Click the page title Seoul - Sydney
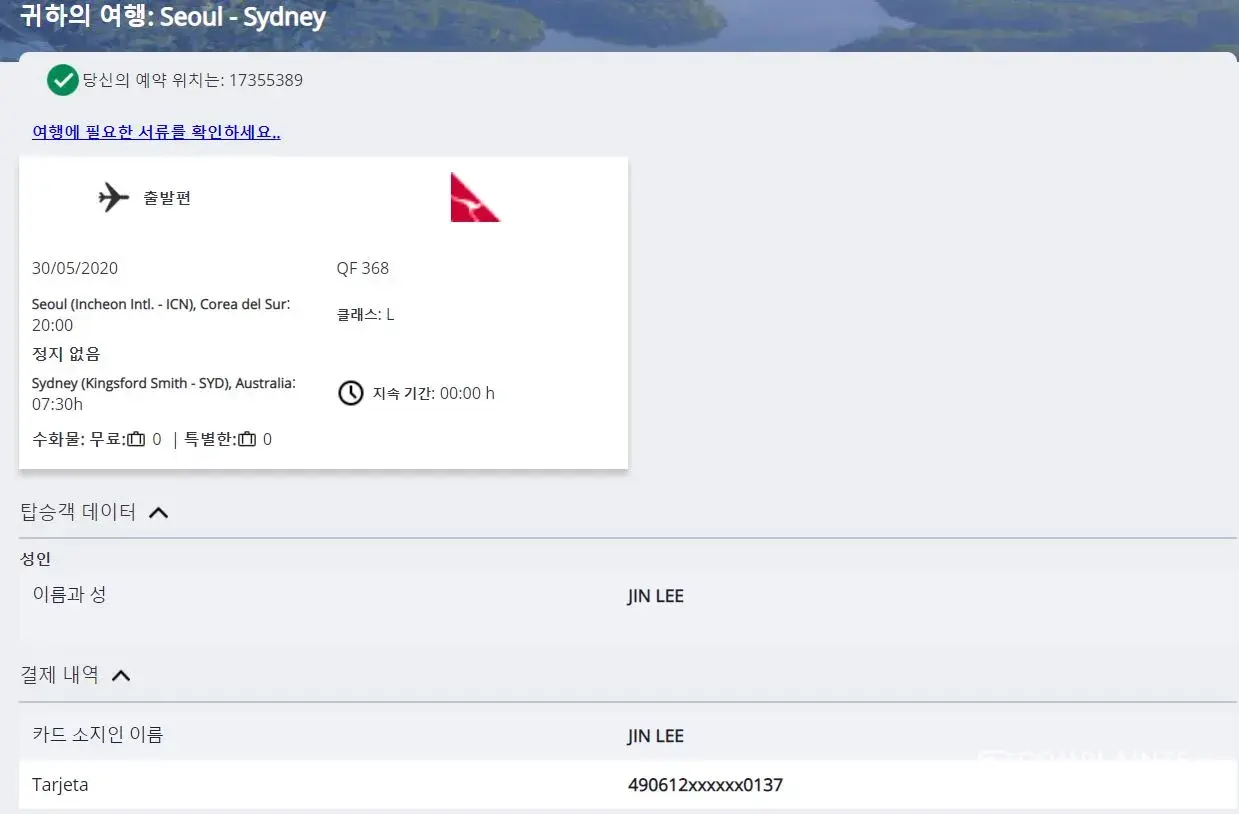The width and height of the screenshot is (1239, 814). [243, 17]
